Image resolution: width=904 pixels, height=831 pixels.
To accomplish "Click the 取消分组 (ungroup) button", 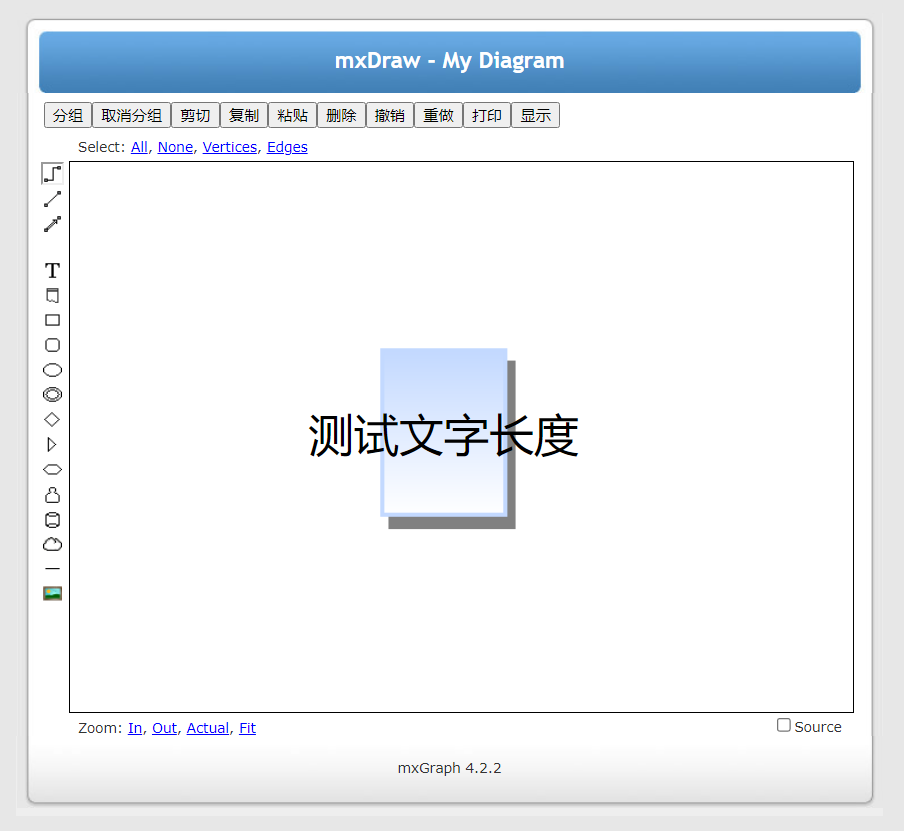I will pos(131,115).
